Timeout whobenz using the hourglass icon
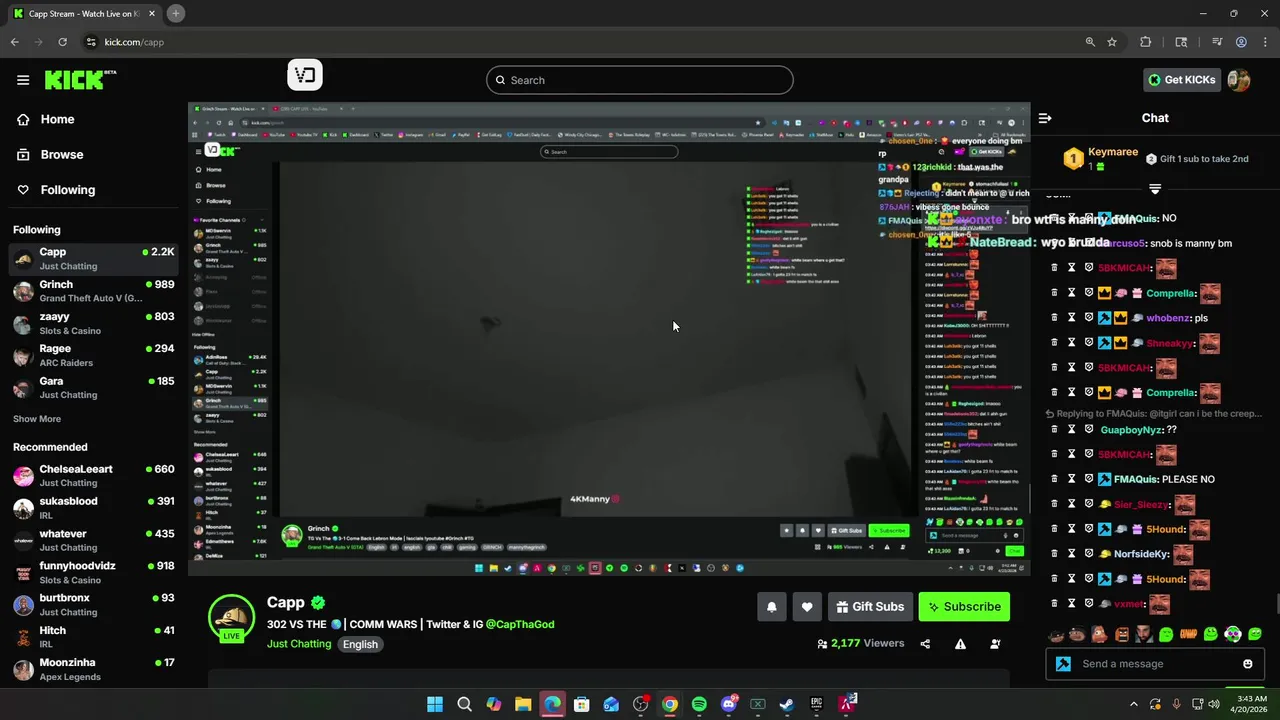The width and height of the screenshot is (1280, 720). click(1071, 318)
